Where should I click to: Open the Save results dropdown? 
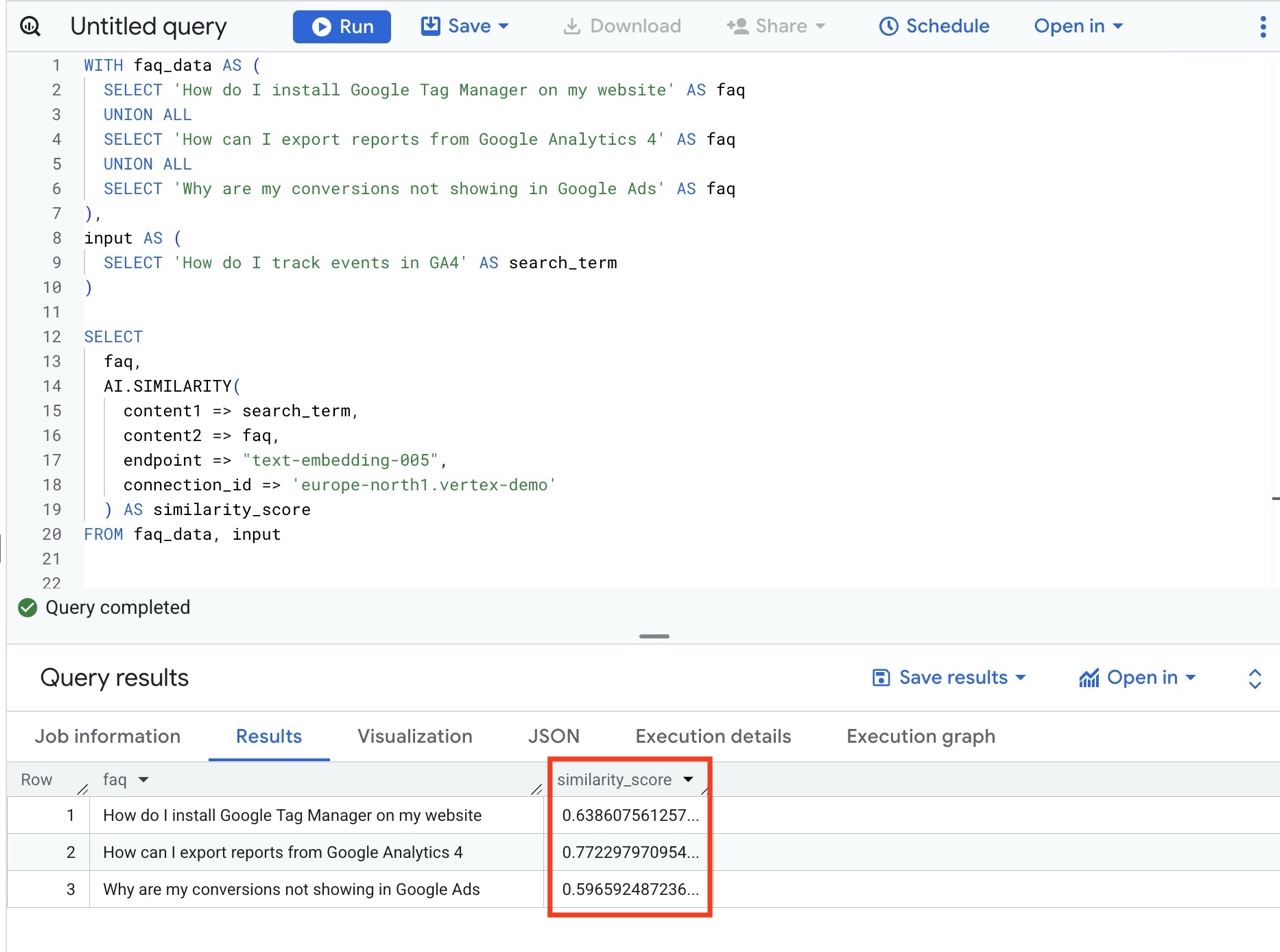click(x=949, y=678)
